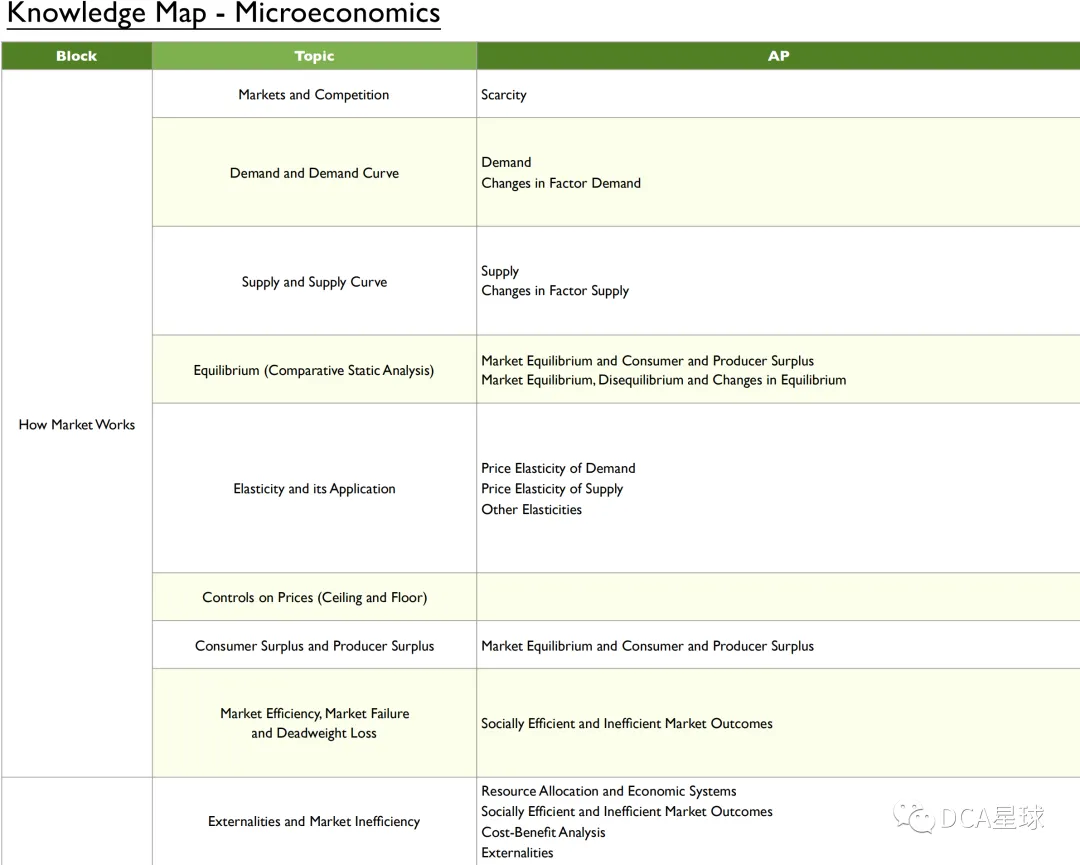Select the Block column header
The image size is (1080, 865).
pos(76,56)
